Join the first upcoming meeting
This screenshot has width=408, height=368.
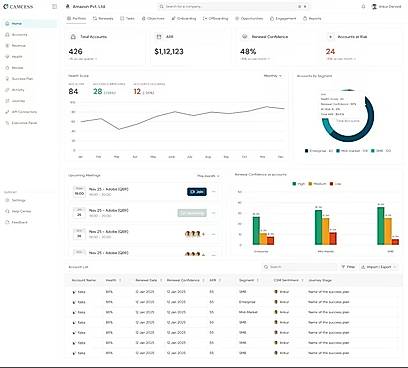197,192
